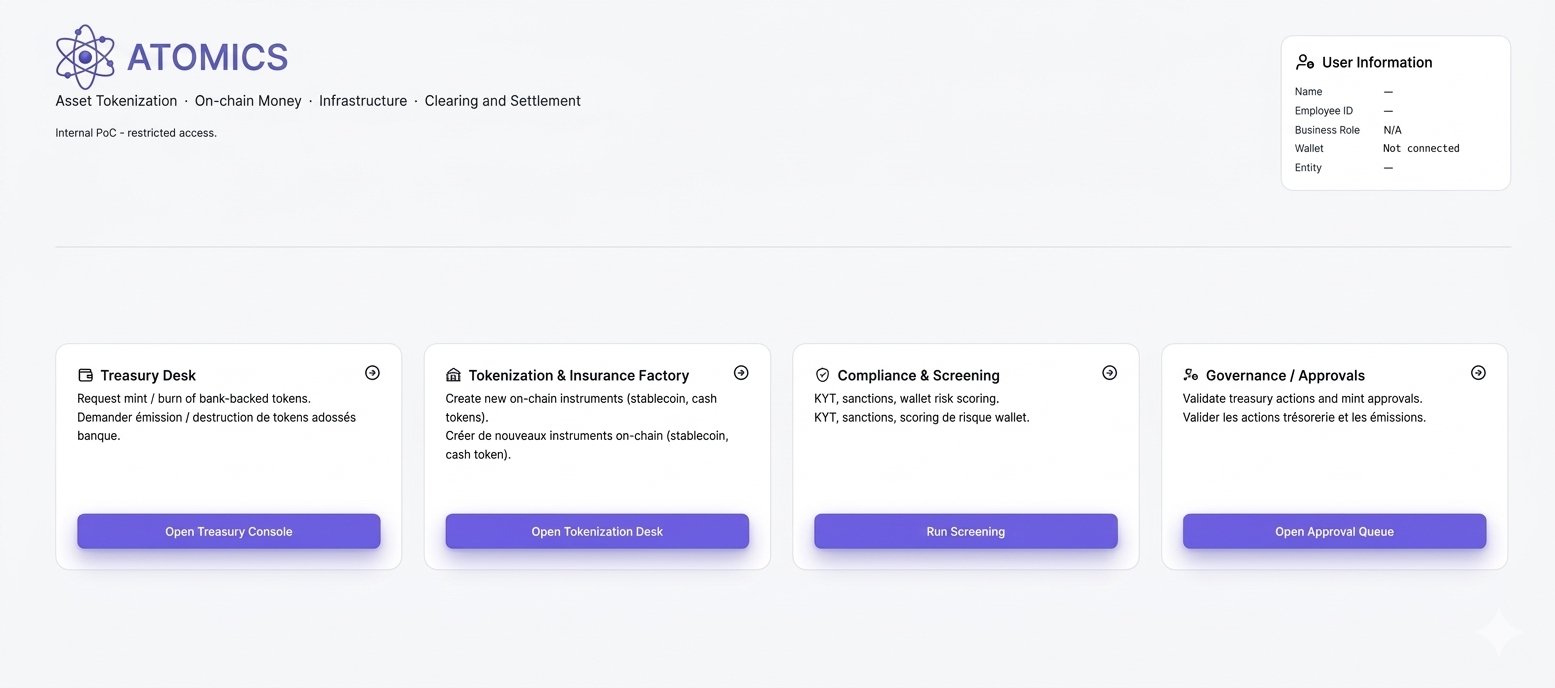Click the ATOMICS title text
The image size is (1555, 688).
207,58
